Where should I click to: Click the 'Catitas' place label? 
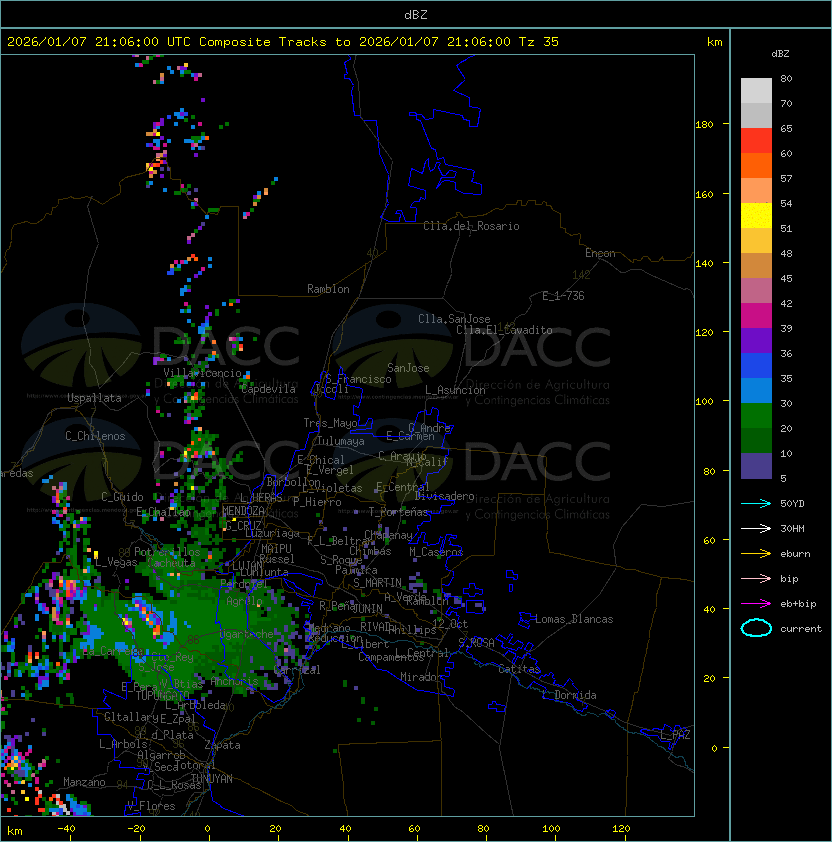[x=519, y=669]
